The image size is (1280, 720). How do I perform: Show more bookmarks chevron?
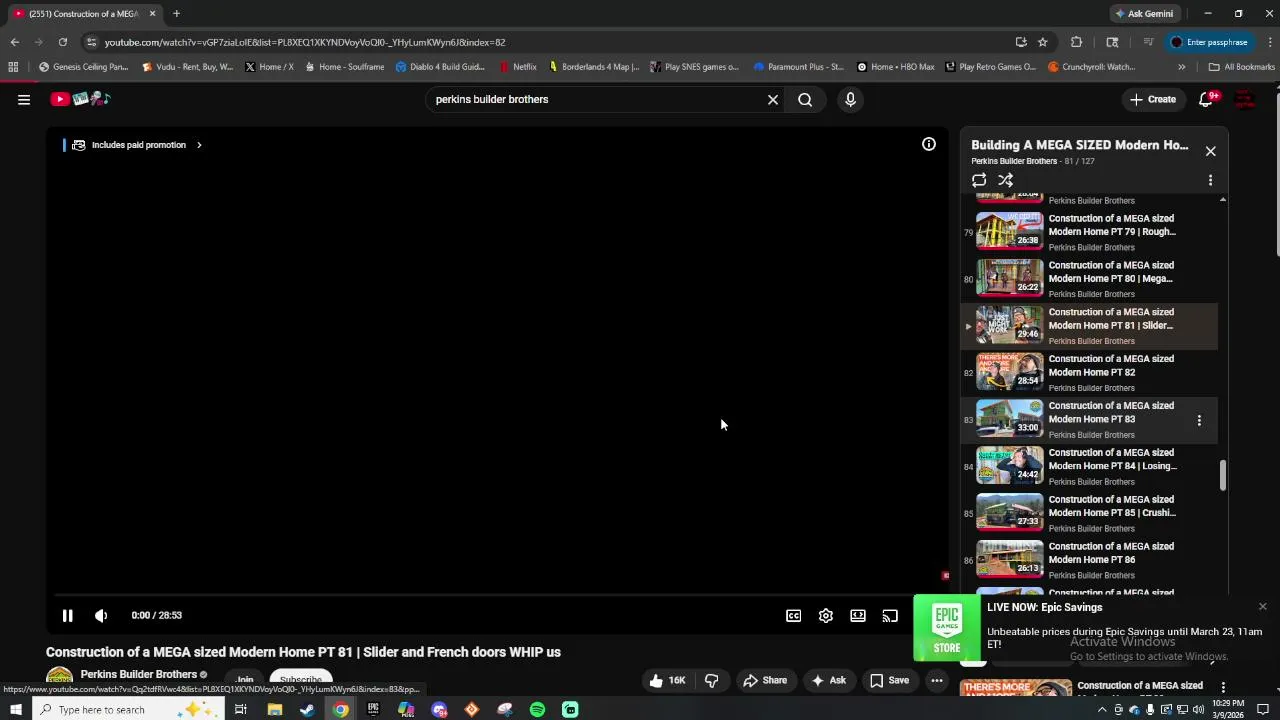(1181, 67)
